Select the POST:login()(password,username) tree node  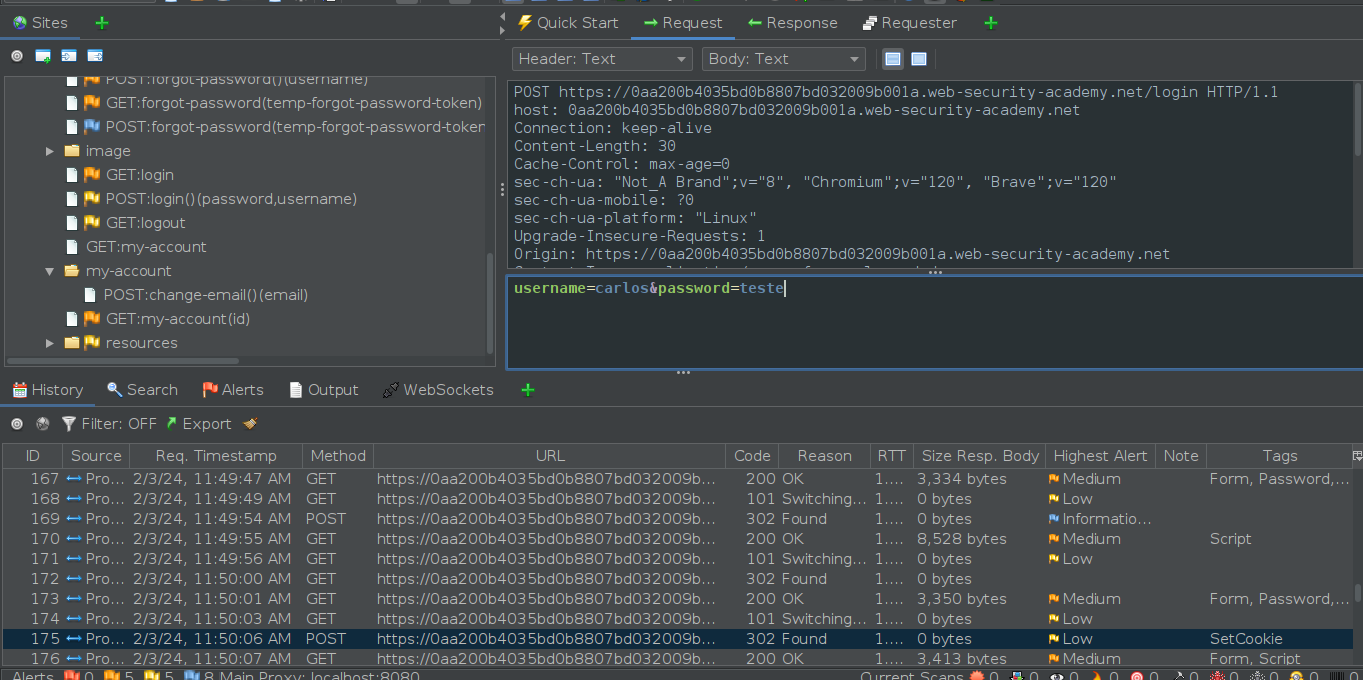pos(231,199)
